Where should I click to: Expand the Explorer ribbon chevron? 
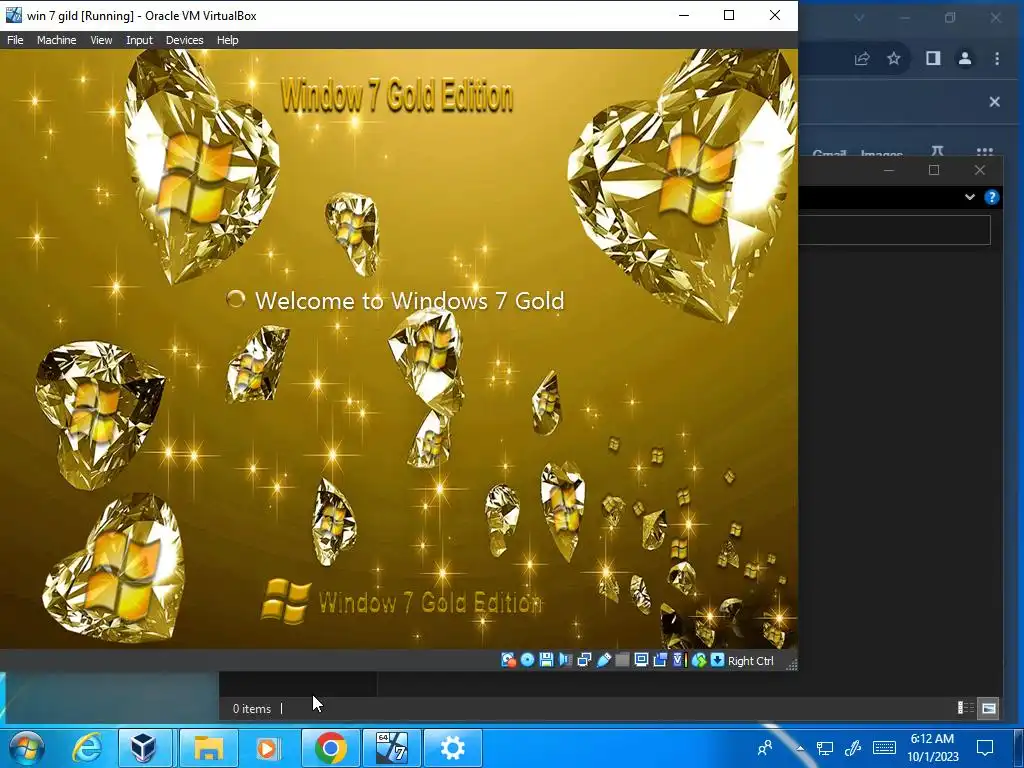tap(970, 197)
